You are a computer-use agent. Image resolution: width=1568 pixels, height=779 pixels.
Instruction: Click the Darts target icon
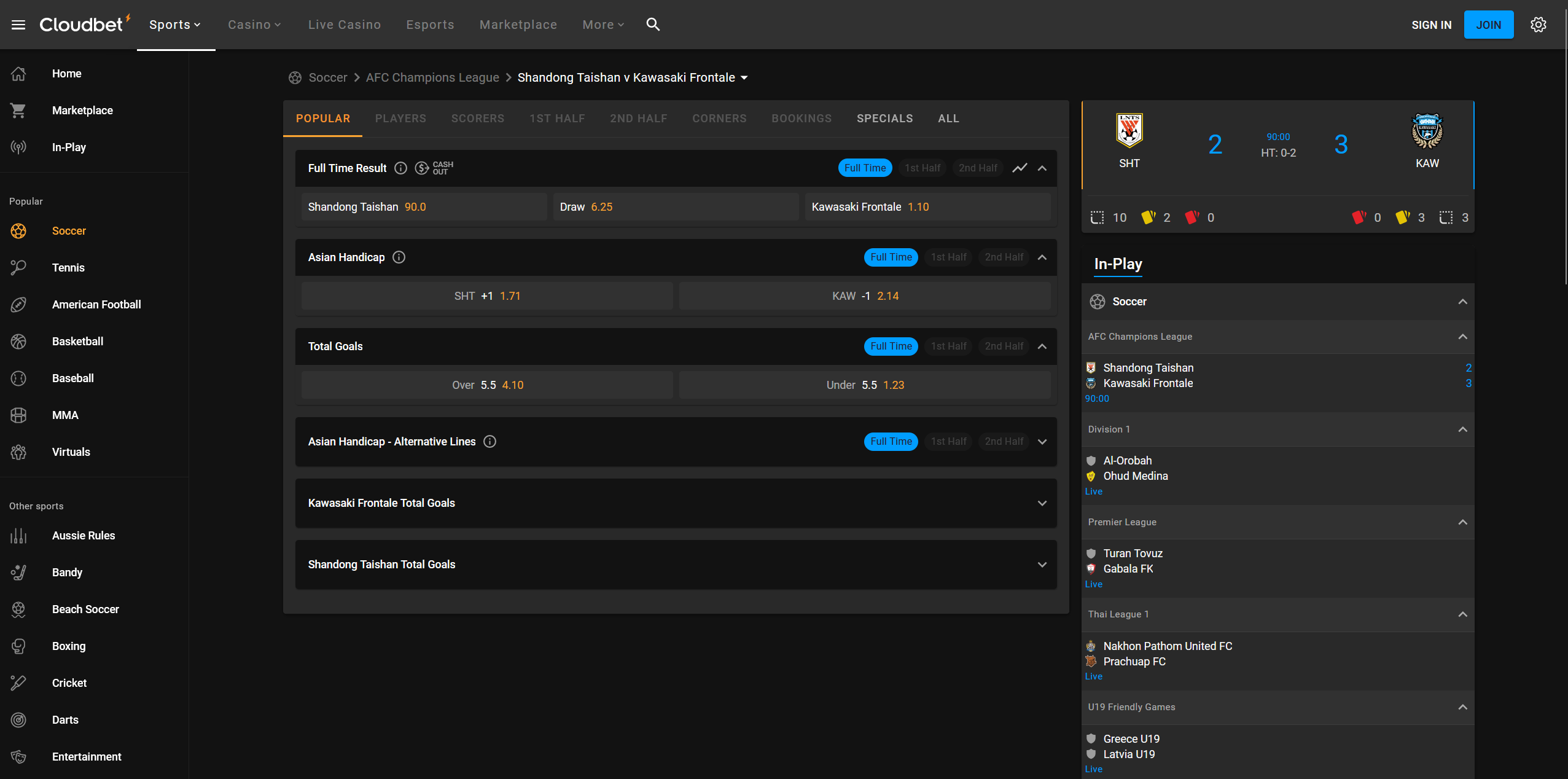[18, 720]
